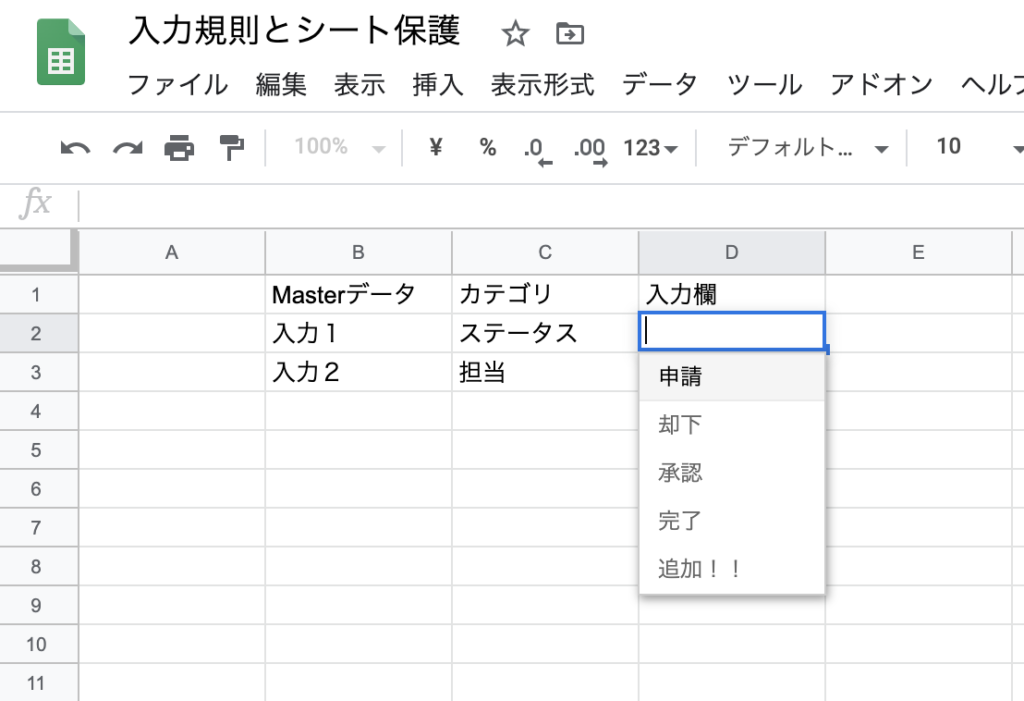Viewport: 1024px width, 701px height.
Task: Click the select-all corner box
Action: [39, 252]
